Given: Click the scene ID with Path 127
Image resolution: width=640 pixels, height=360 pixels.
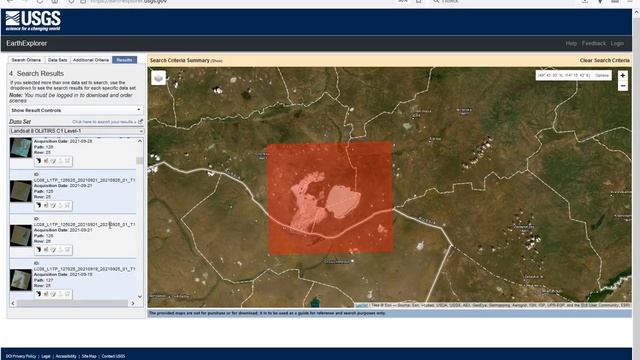Looking at the screenshot, I should (84, 269).
